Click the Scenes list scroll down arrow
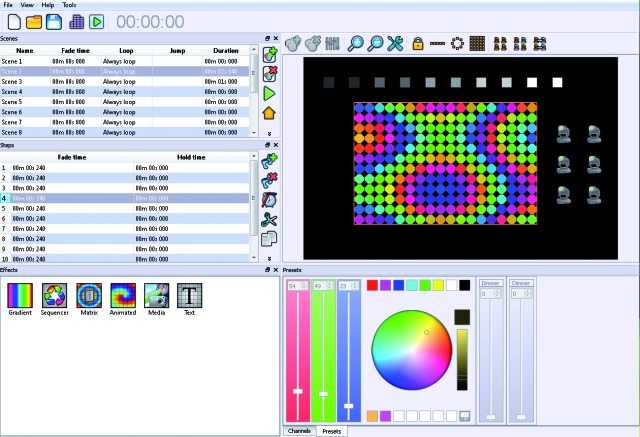The height and width of the screenshot is (437, 640). (254, 133)
